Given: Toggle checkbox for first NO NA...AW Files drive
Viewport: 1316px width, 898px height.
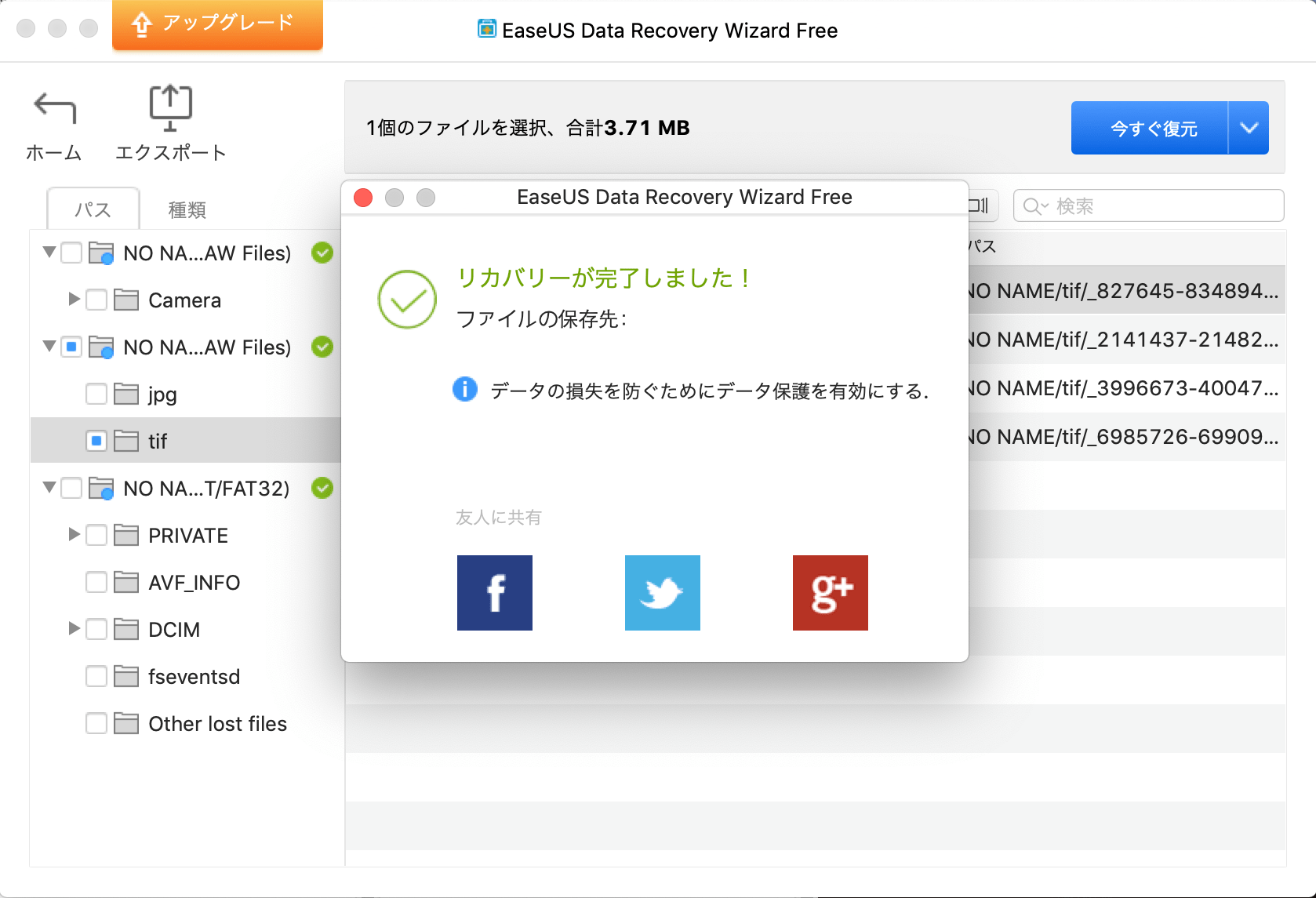Looking at the screenshot, I should [x=71, y=253].
